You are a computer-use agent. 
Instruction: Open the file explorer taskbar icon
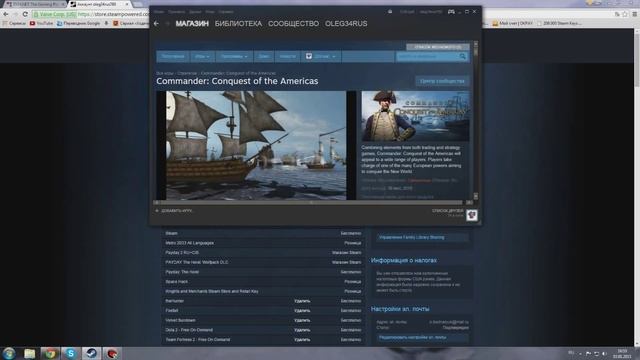click(29, 353)
